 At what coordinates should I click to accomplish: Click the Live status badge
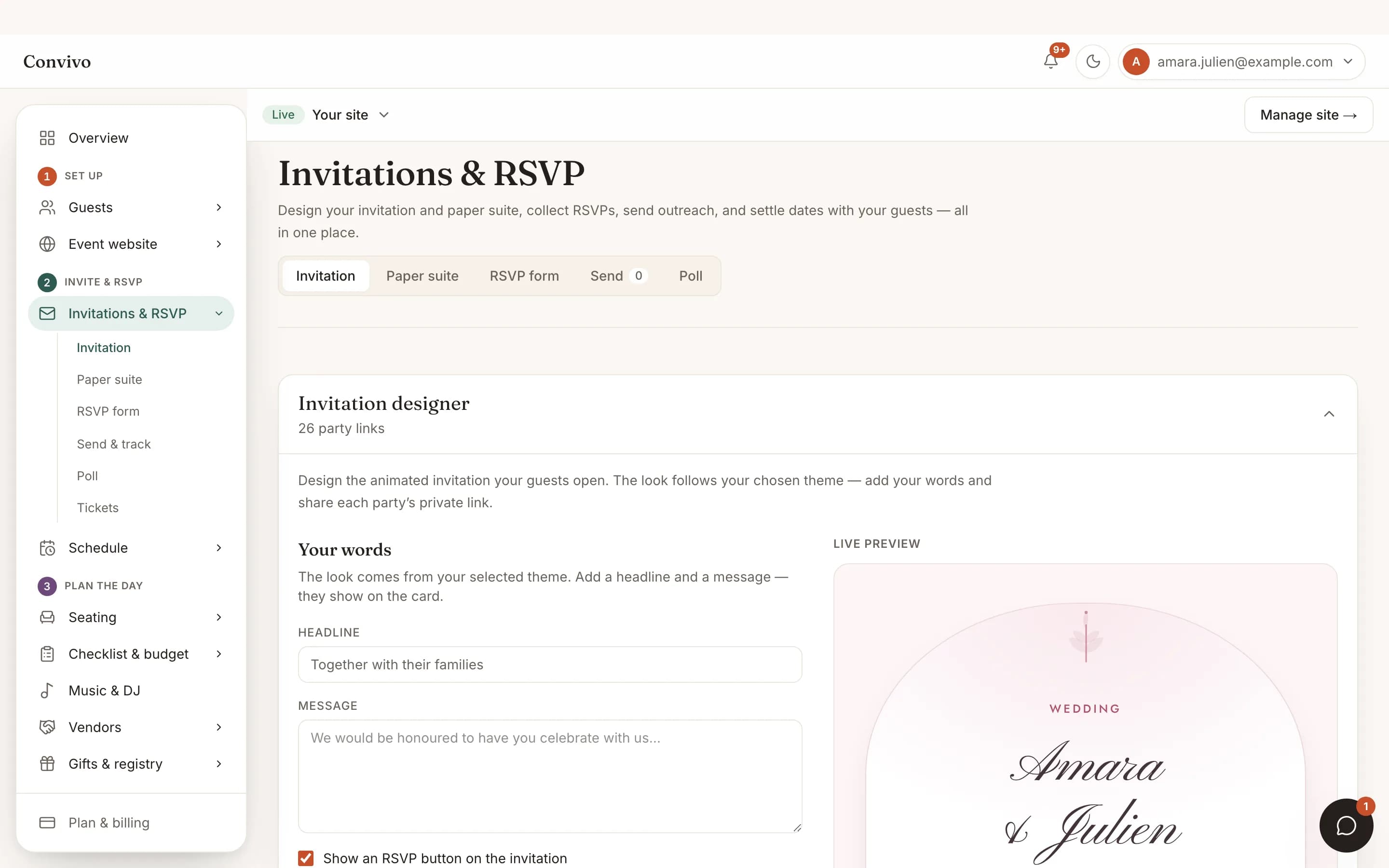[283, 115]
